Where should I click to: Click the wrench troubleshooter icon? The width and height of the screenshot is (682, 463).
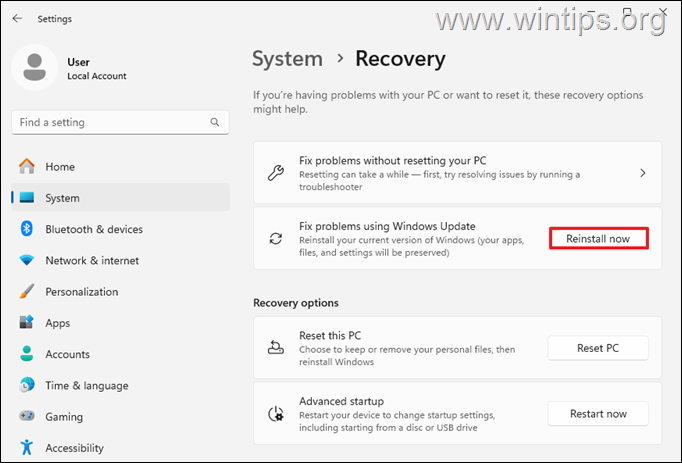coord(276,173)
